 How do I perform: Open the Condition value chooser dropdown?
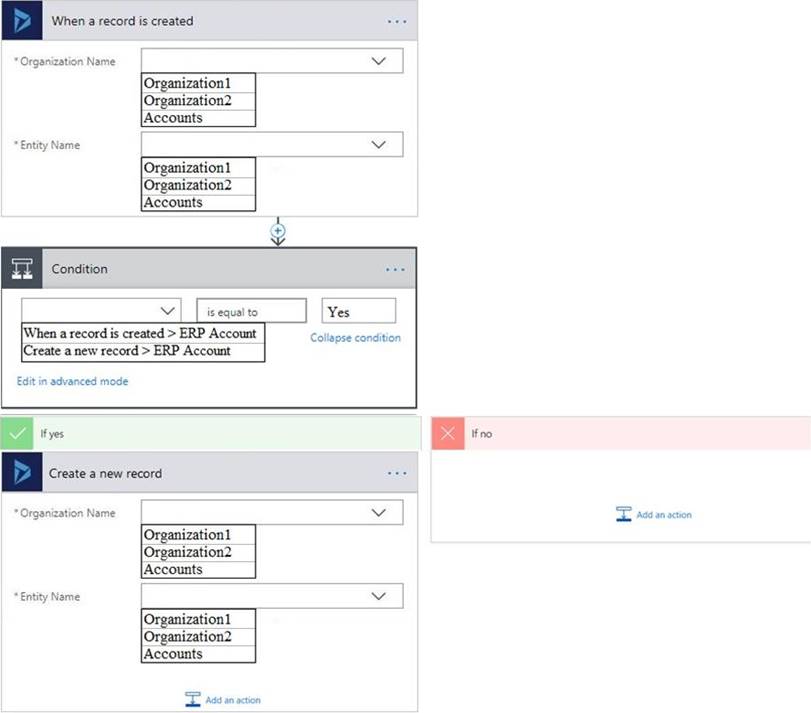[167, 311]
